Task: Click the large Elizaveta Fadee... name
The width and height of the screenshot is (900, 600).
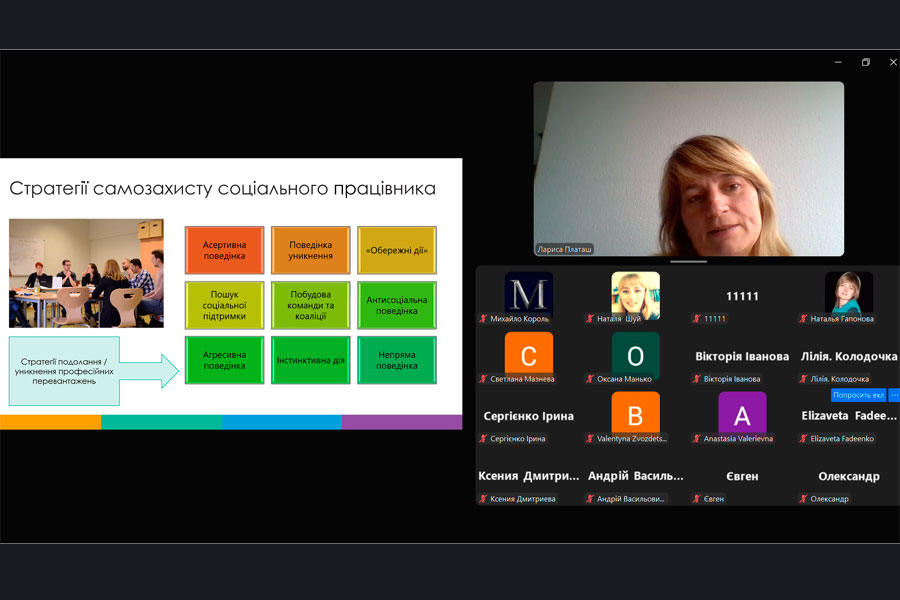Action: tap(849, 416)
